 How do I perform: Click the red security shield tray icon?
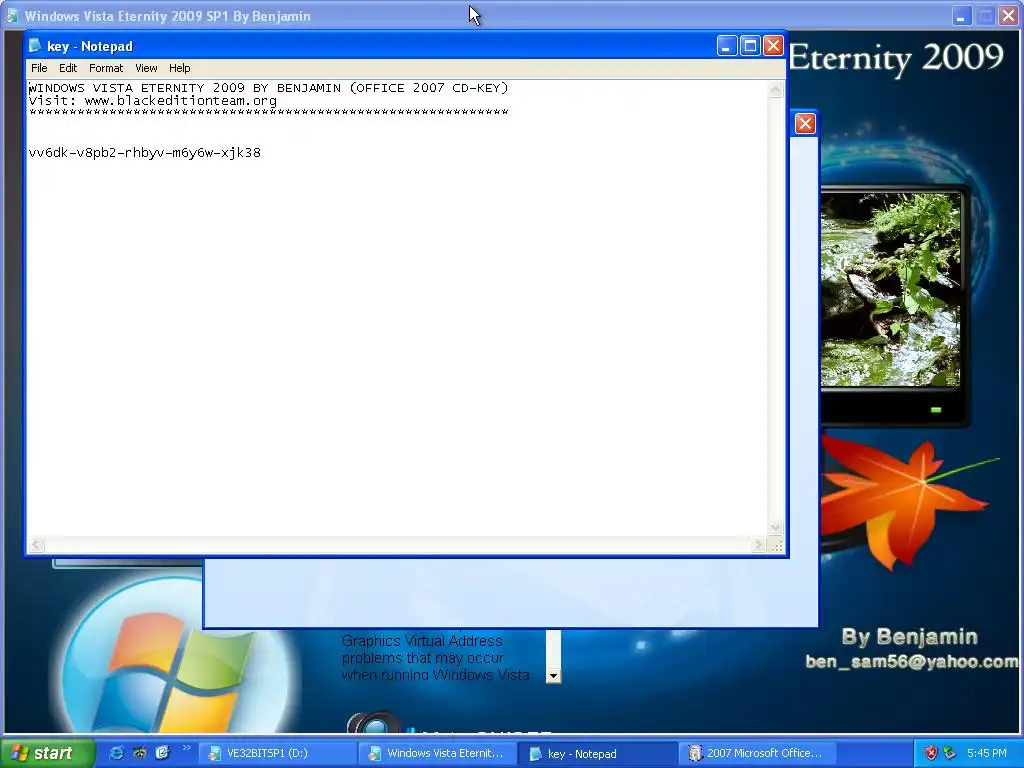coord(931,753)
